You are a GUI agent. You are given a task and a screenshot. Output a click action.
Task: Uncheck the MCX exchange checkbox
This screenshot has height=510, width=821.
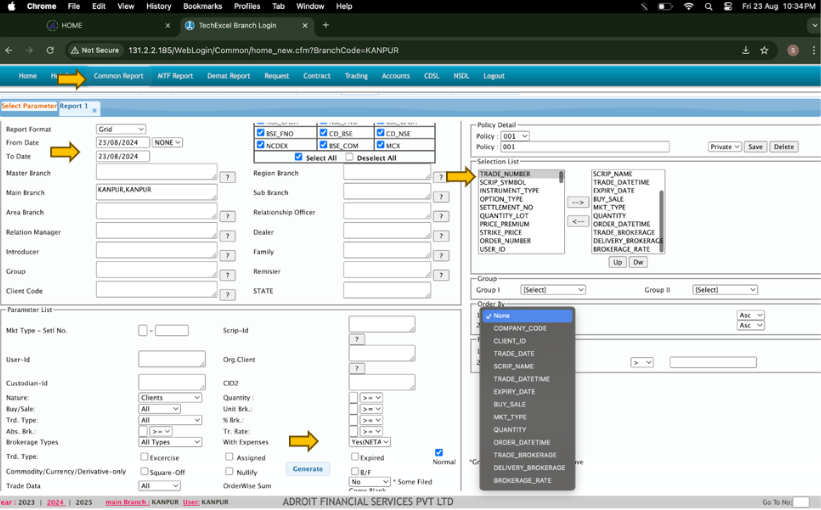point(381,145)
